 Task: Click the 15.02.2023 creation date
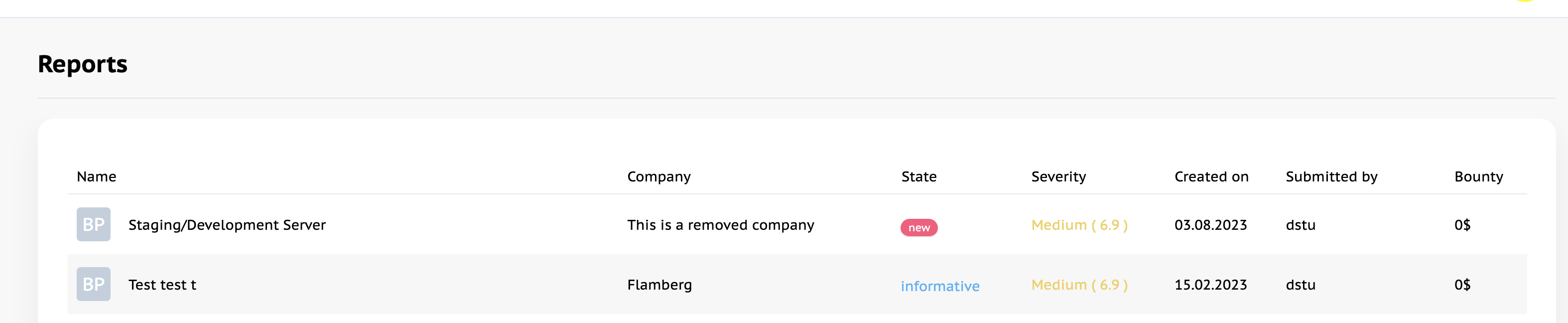point(1210,285)
